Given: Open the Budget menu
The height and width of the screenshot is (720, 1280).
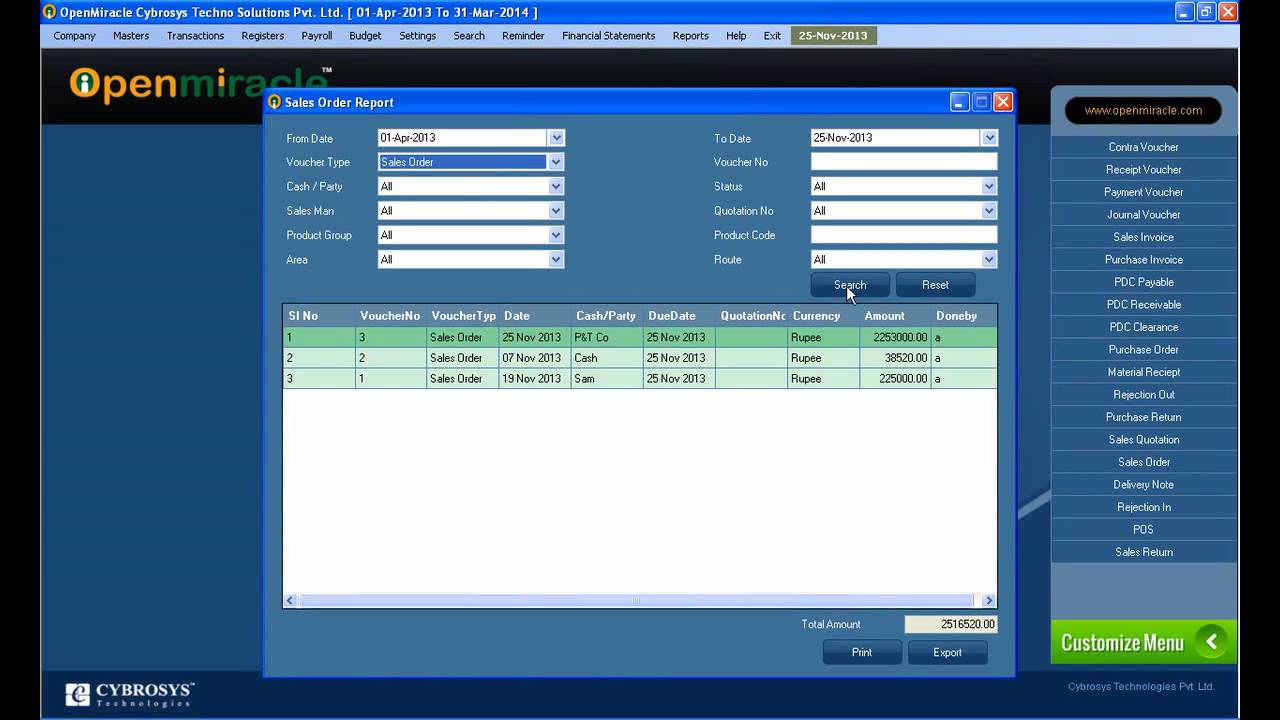Looking at the screenshot, I should pyautogui.click(x=365, y=36).
